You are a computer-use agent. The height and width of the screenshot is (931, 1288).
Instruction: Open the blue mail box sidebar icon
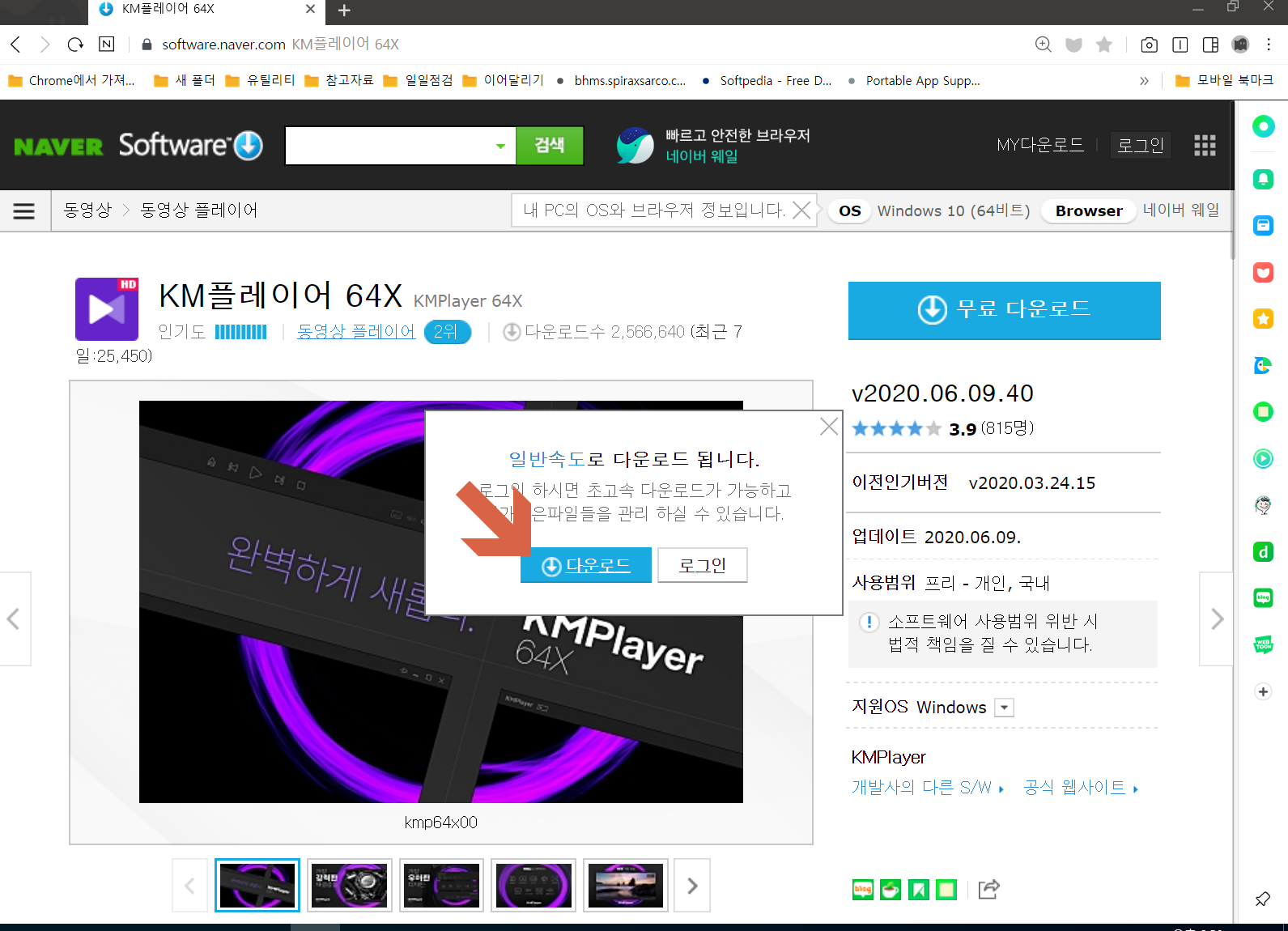(1263, 226)
